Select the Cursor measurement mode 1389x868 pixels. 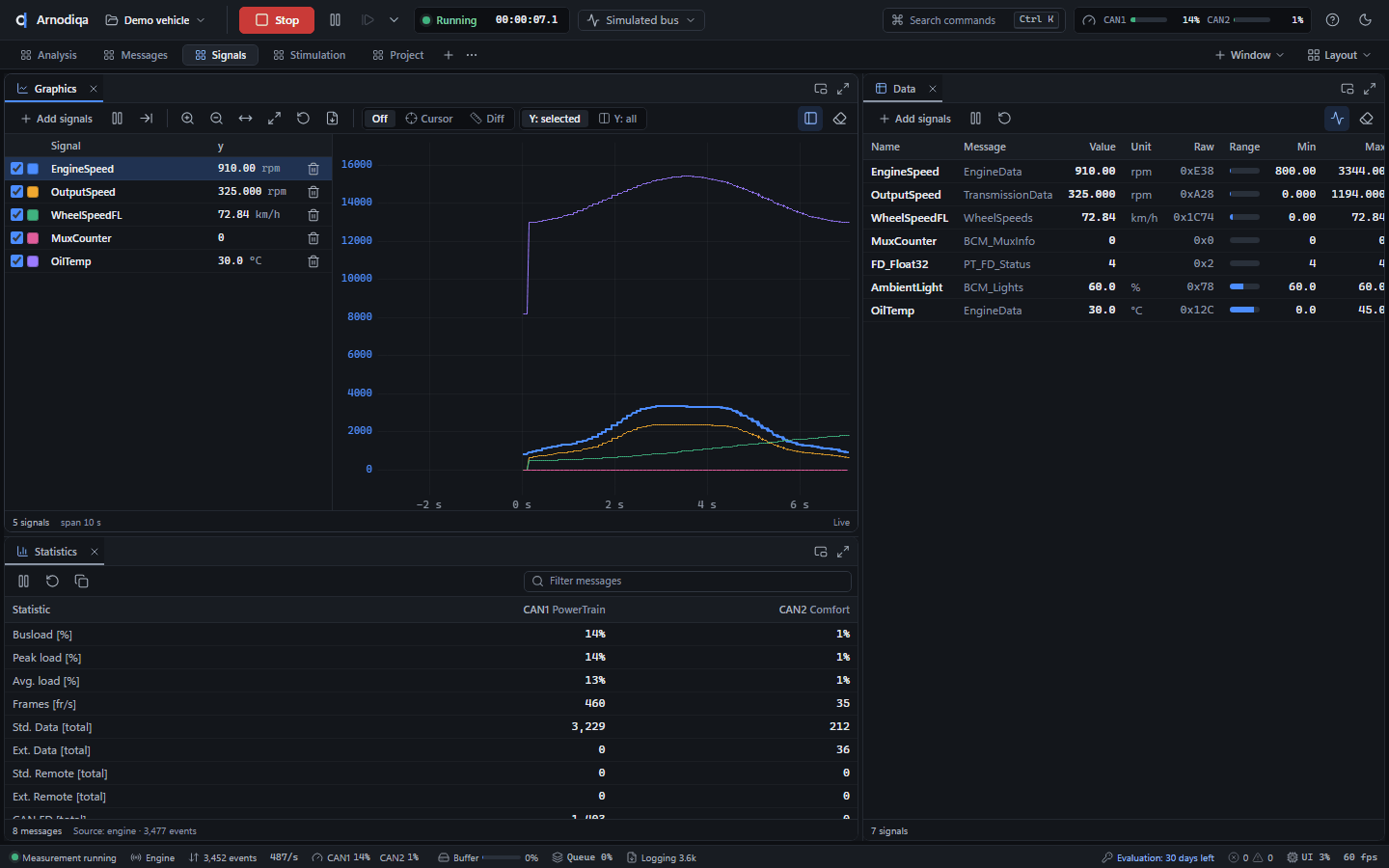(x=429, y=119)
